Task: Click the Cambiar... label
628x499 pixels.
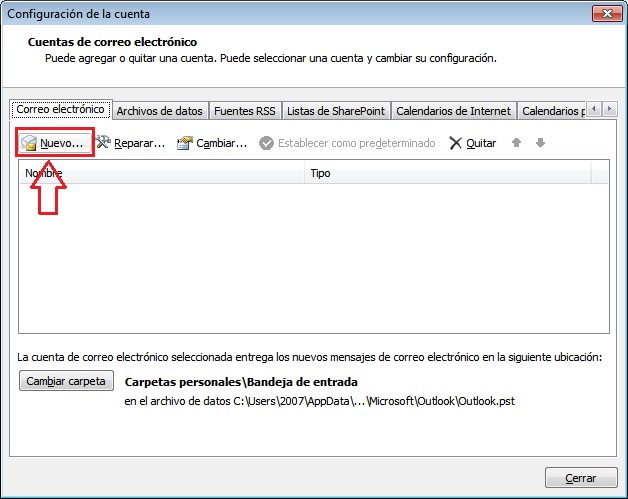Action: (221, 143)
